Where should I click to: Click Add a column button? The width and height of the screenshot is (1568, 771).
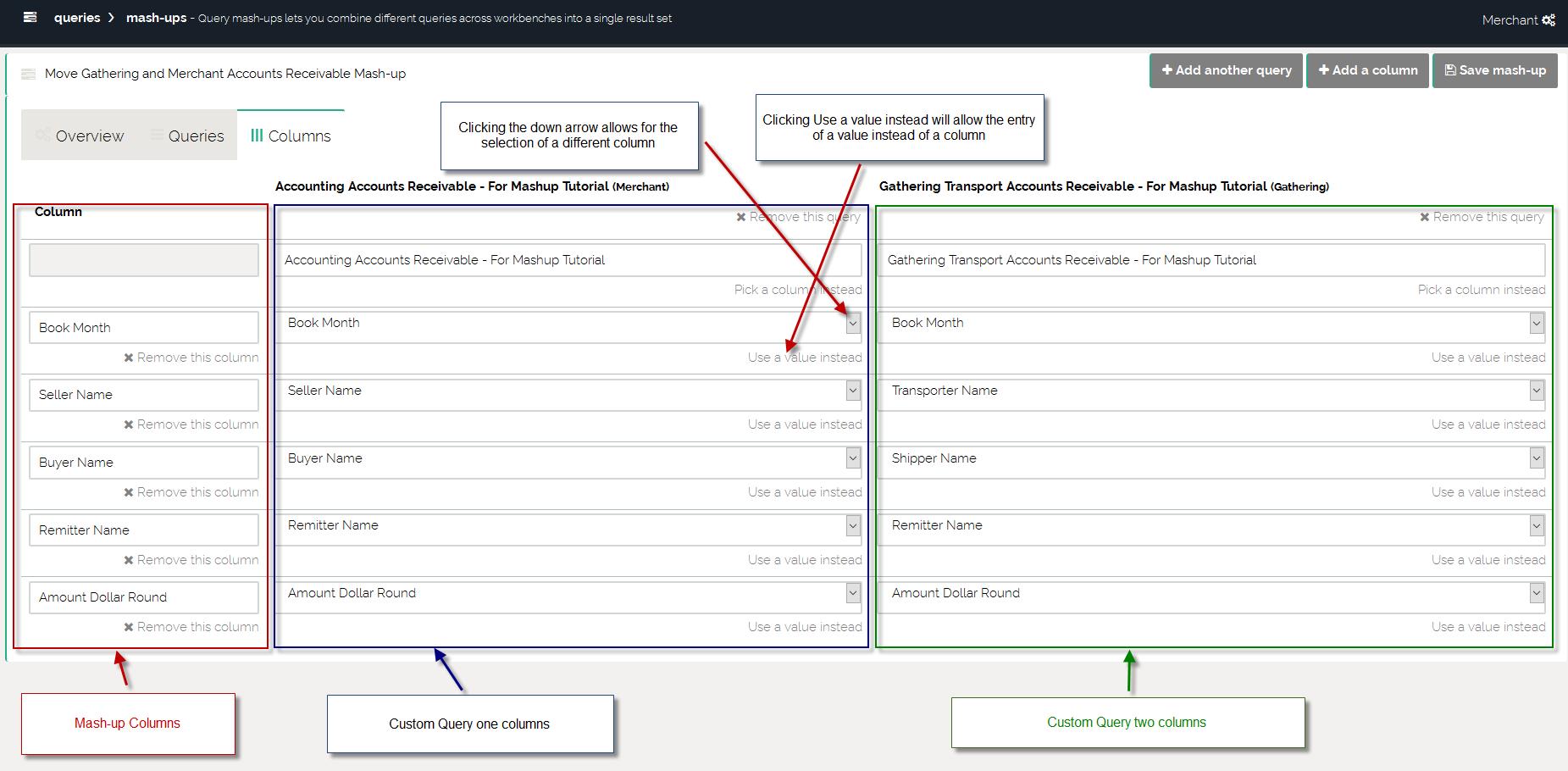tap(1367, 70)
